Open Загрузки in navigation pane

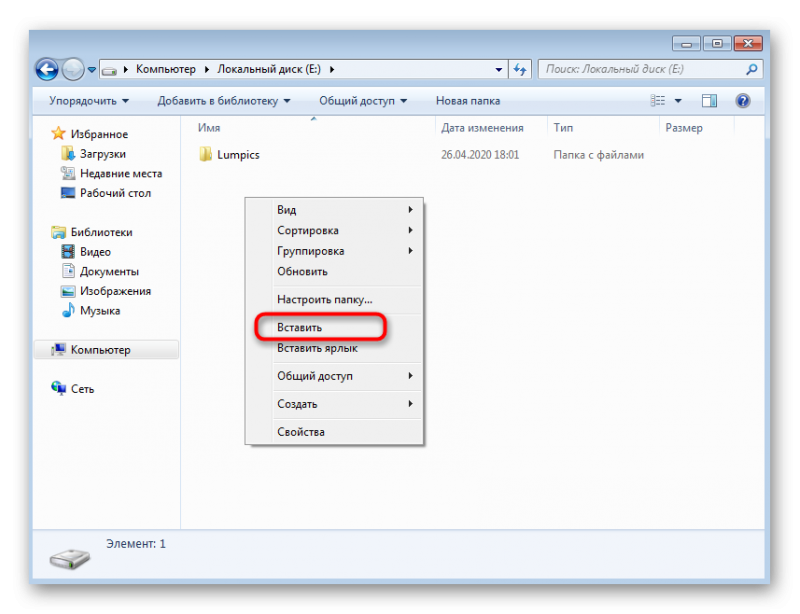[103, 154]
